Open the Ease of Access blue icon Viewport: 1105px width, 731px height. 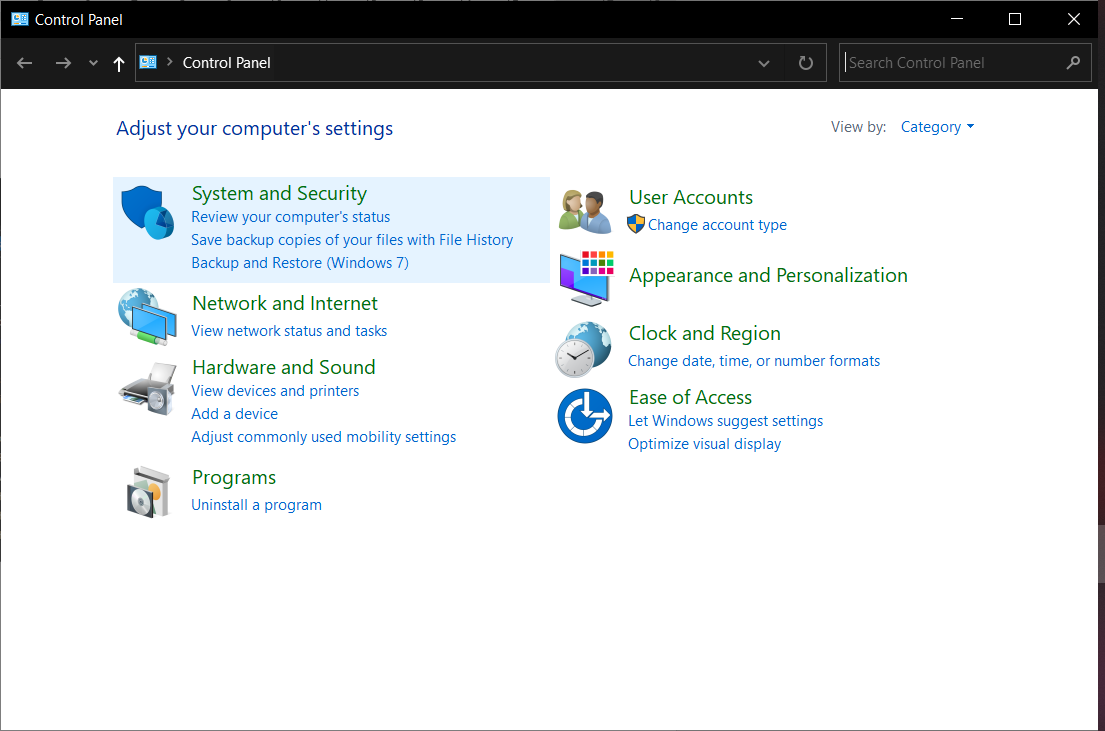(x=585, y=416)
